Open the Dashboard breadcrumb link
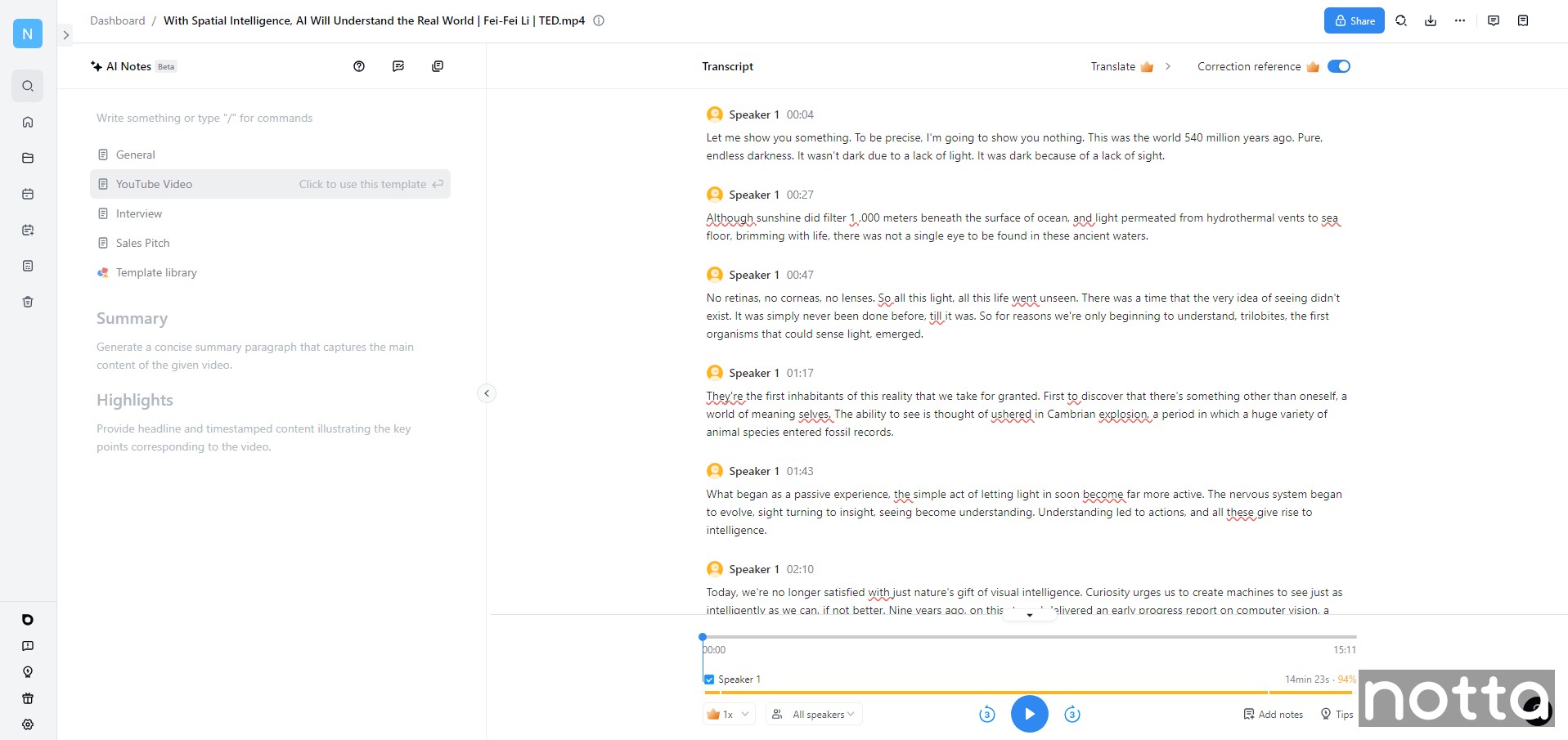The image size is (1568, 740). tap(117, 20)
